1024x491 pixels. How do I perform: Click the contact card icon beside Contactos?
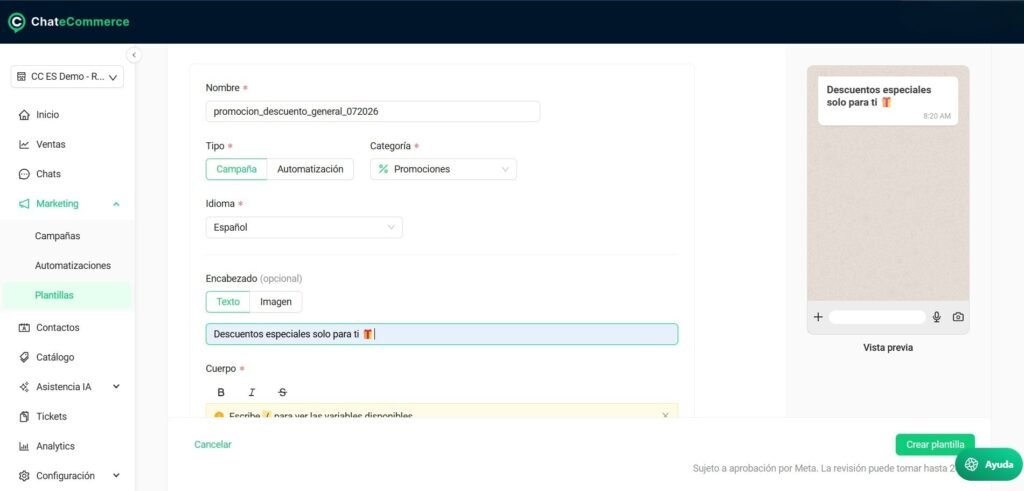click(24, 328)
